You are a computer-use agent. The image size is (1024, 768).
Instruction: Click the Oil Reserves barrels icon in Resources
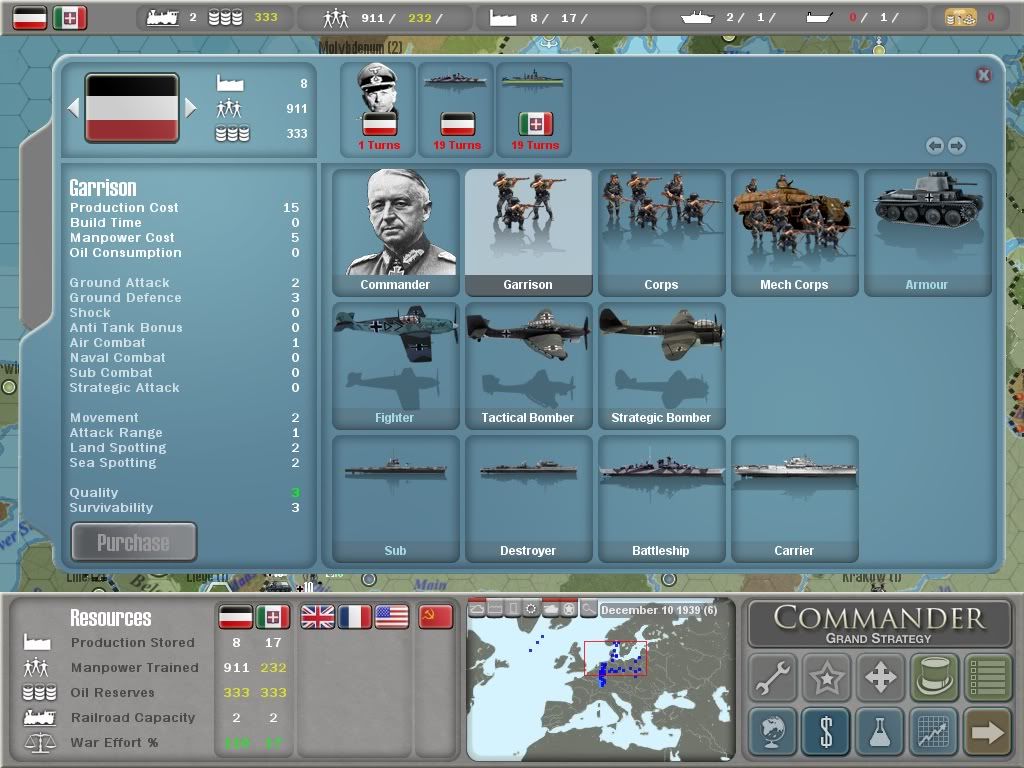(39, 692)
